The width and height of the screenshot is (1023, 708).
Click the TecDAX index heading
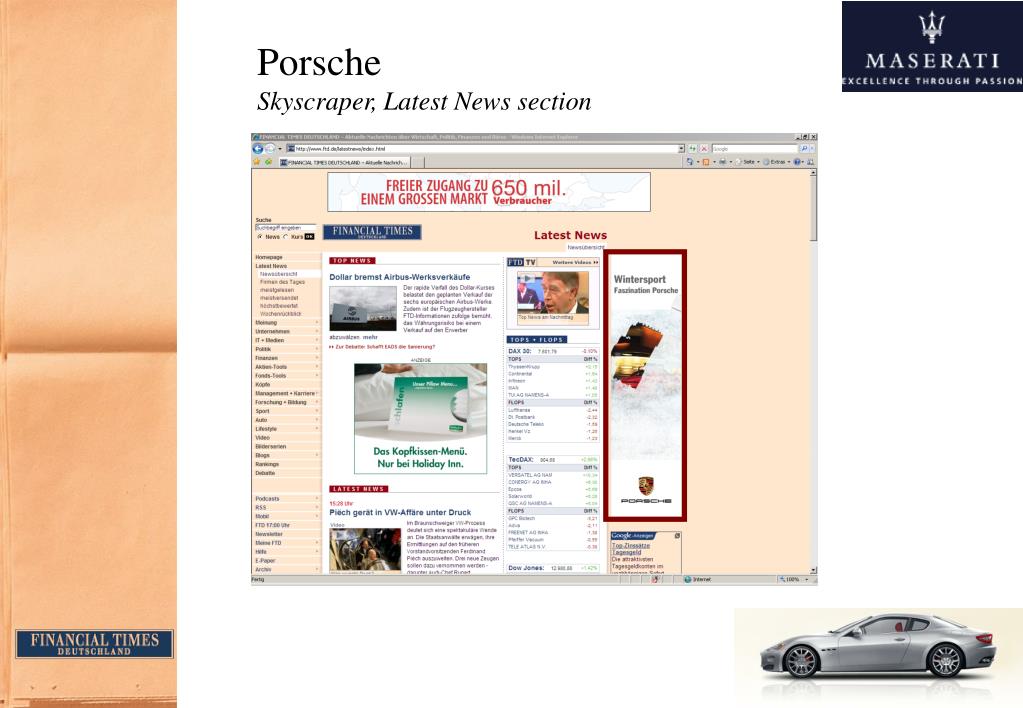pos(521,459)
